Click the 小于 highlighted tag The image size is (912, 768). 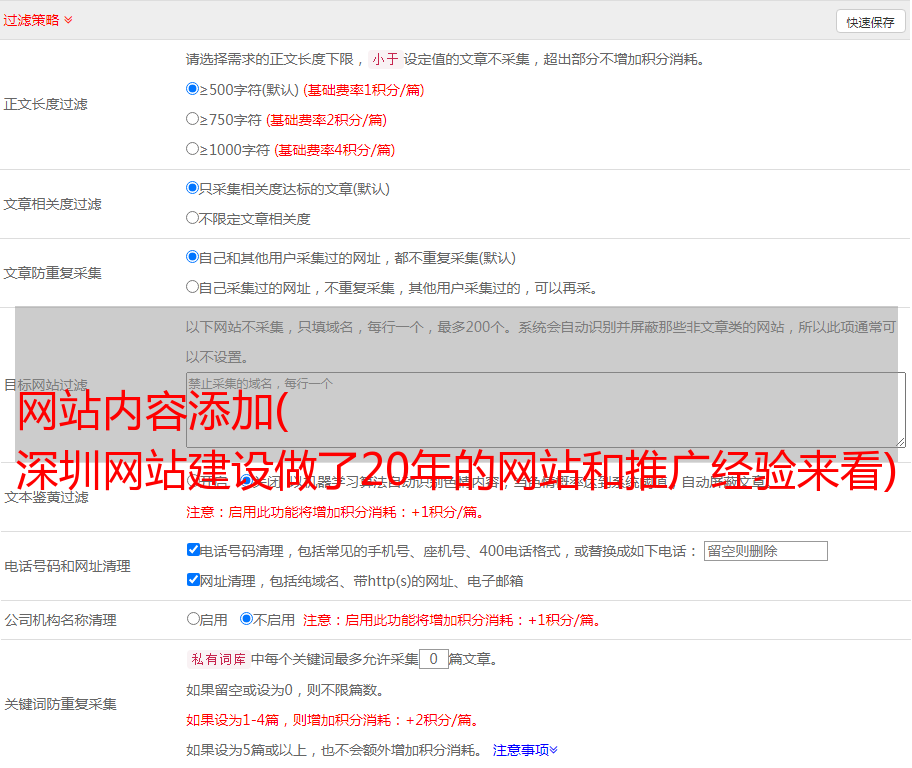pyautogui.click(x=385, y=59)
